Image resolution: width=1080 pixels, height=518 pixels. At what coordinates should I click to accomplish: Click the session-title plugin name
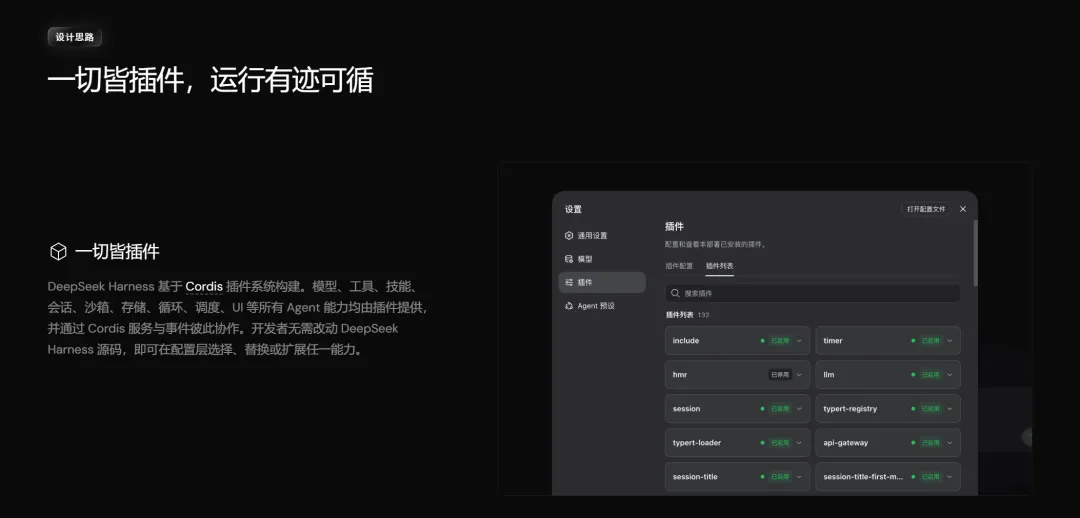tap(695, 477)
